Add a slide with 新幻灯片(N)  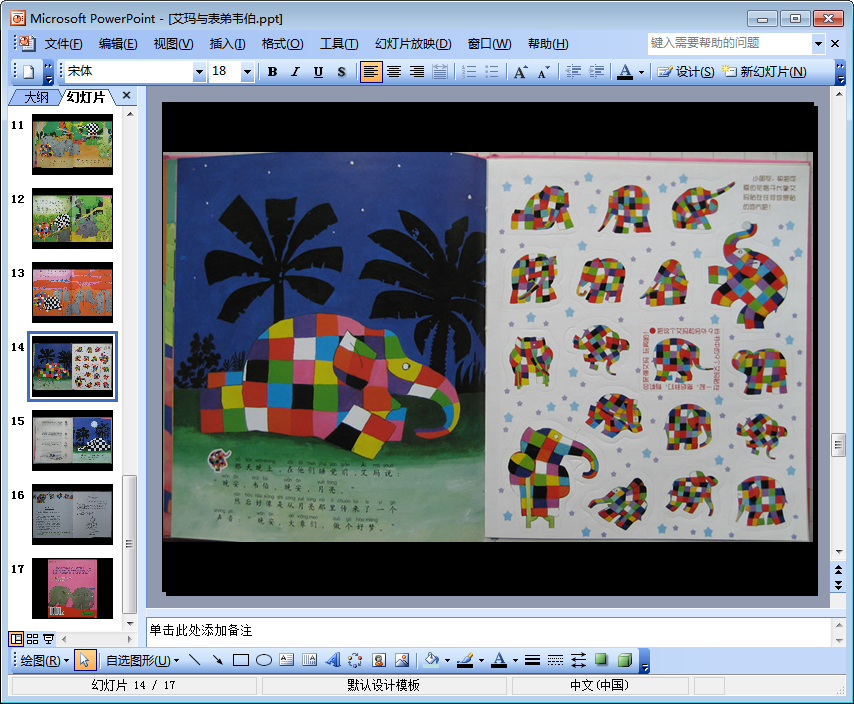[764, 72]
